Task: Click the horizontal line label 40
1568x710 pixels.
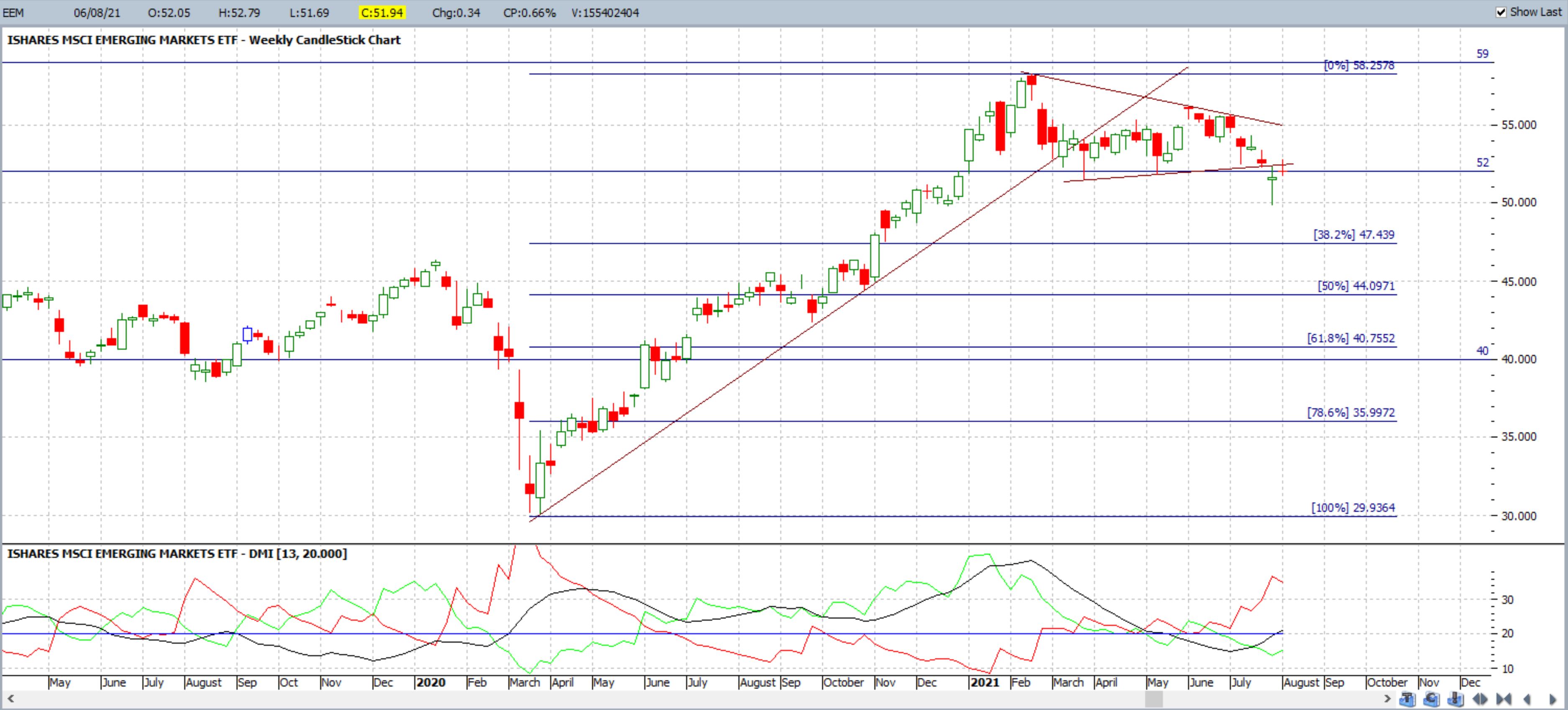Action: click(x=1482, y=351)
